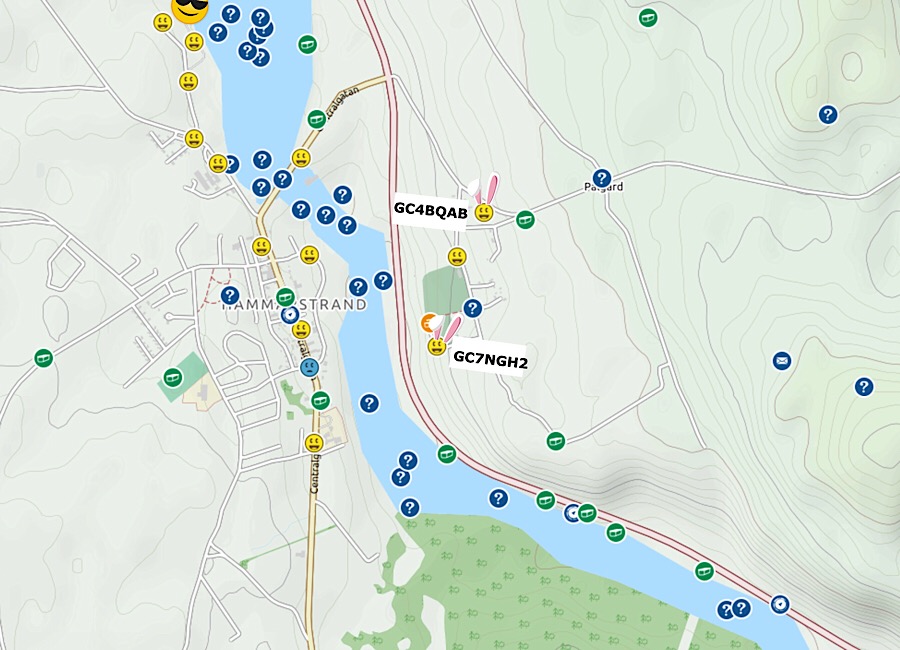The width and height of the screenshot is (900, 650).
Task: Select the letterbox envelope cache icon
Action: pyautogui.click(x=782, y=360)
